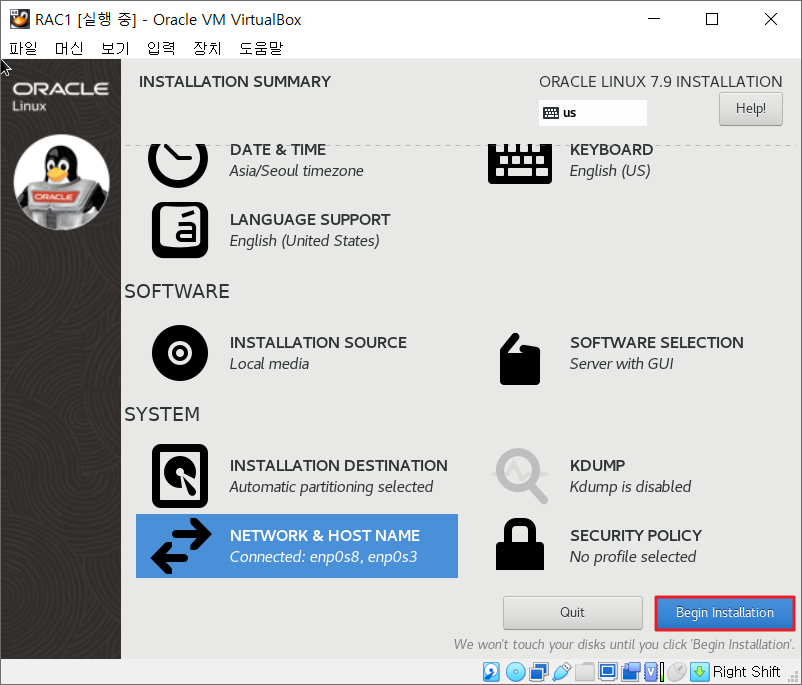Open INSTALLATION SOURCE label

tap(318, 342)
